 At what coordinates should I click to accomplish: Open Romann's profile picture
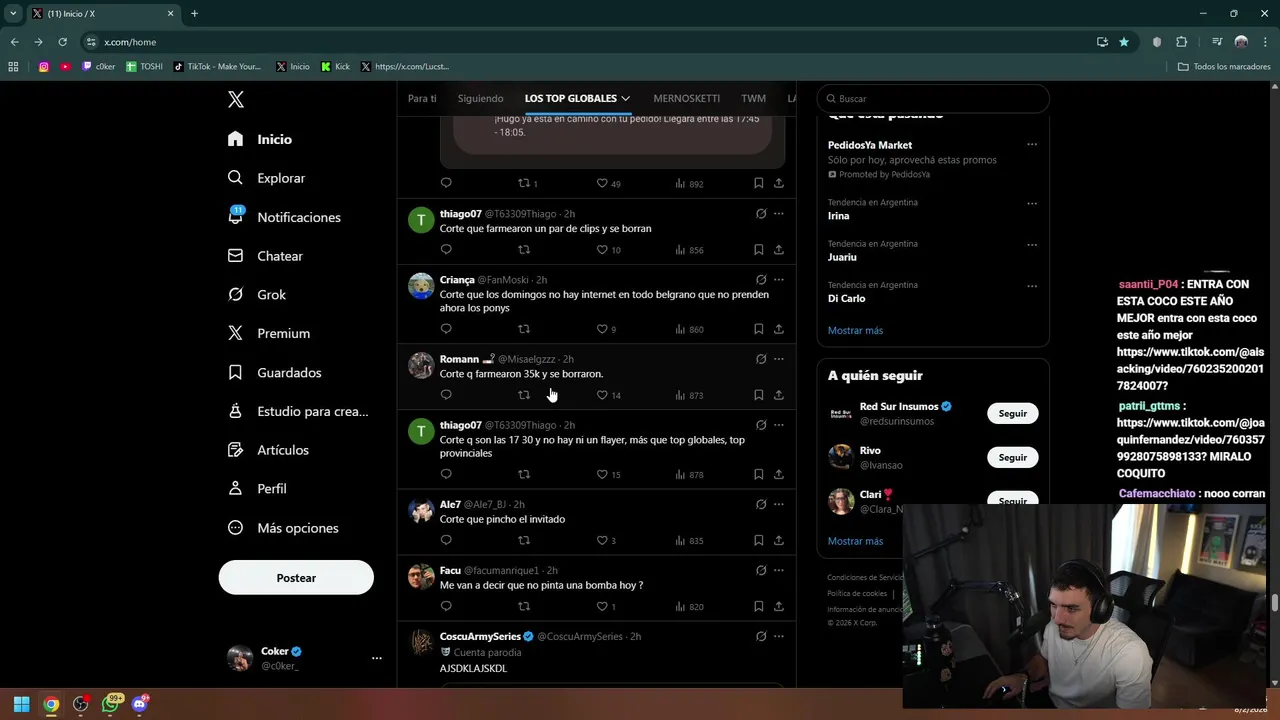tap(421, 365)
